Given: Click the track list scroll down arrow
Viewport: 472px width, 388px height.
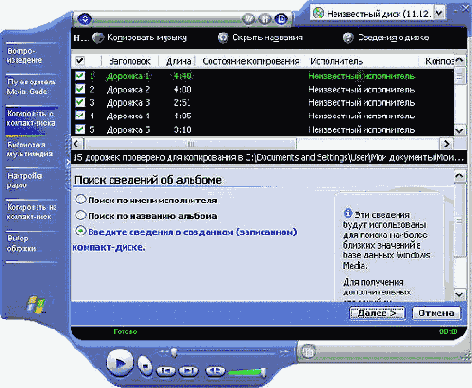Looking at the screenshot, I should tap(460, 130).
